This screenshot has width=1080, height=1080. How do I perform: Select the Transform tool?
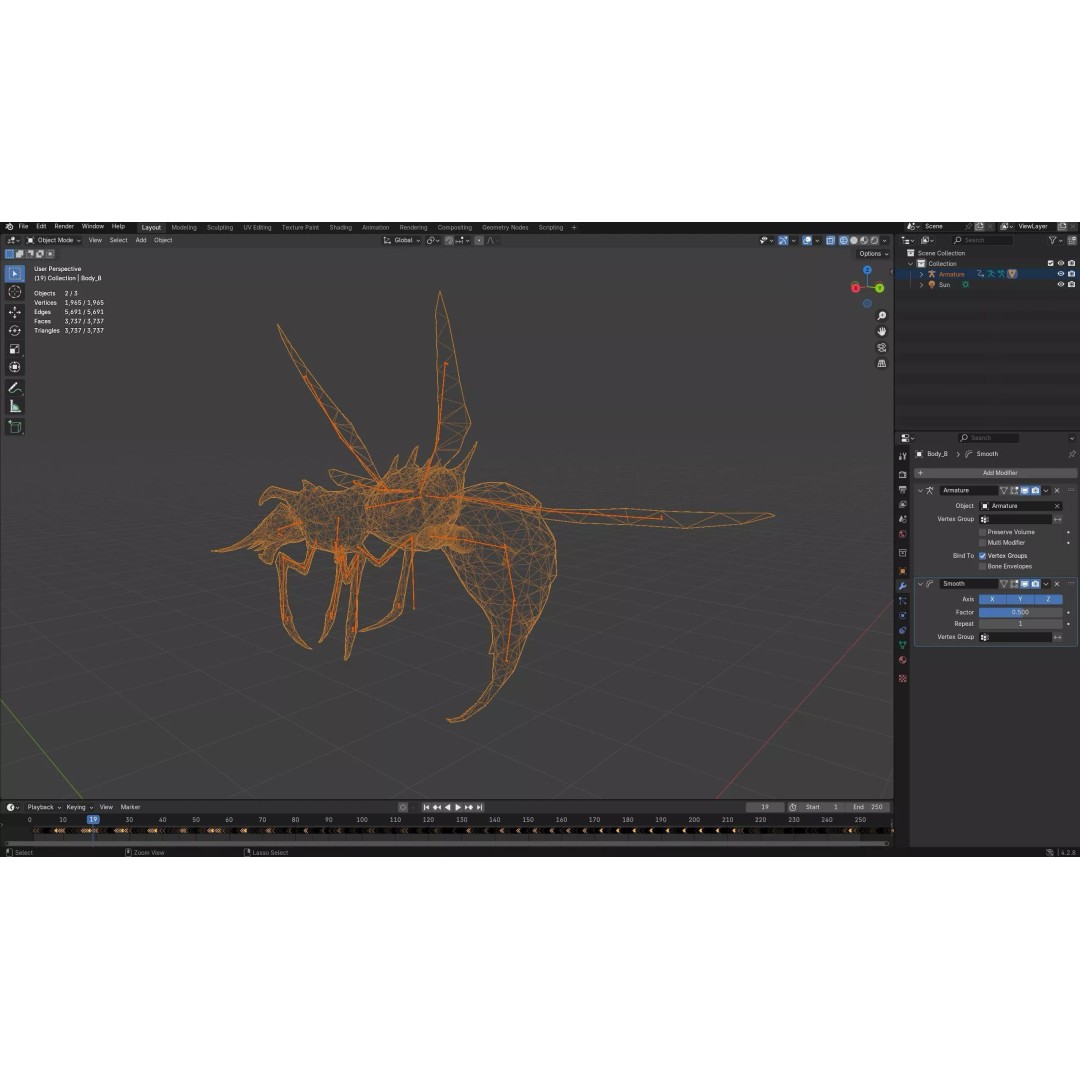point(14,367)
